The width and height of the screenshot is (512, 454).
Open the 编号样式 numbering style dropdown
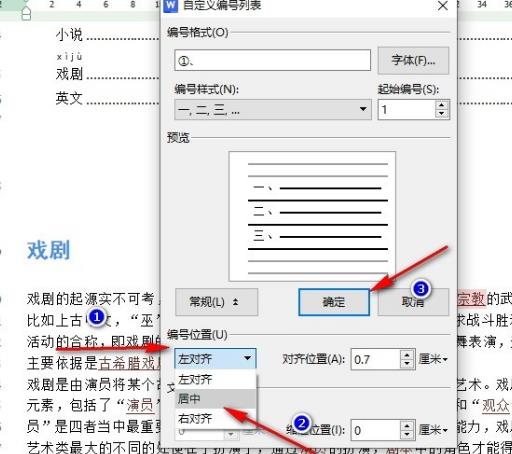273,109
